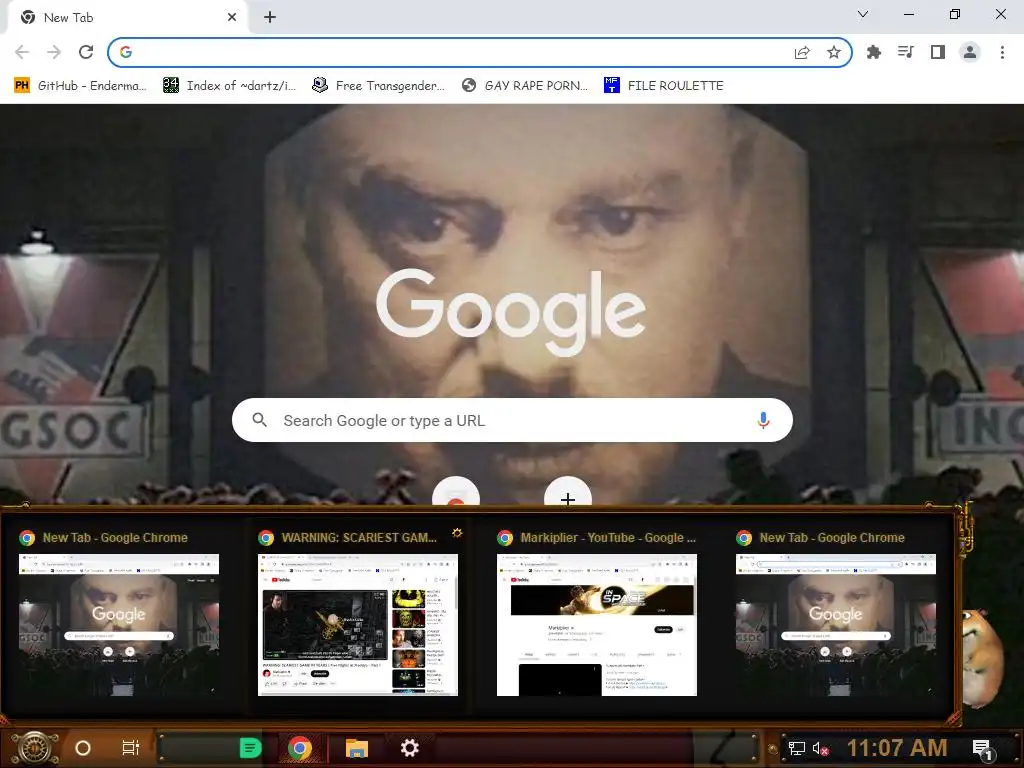Go forward using the browser forward arrow
This screenshot has height=768, width=1024.
point(54,52)
